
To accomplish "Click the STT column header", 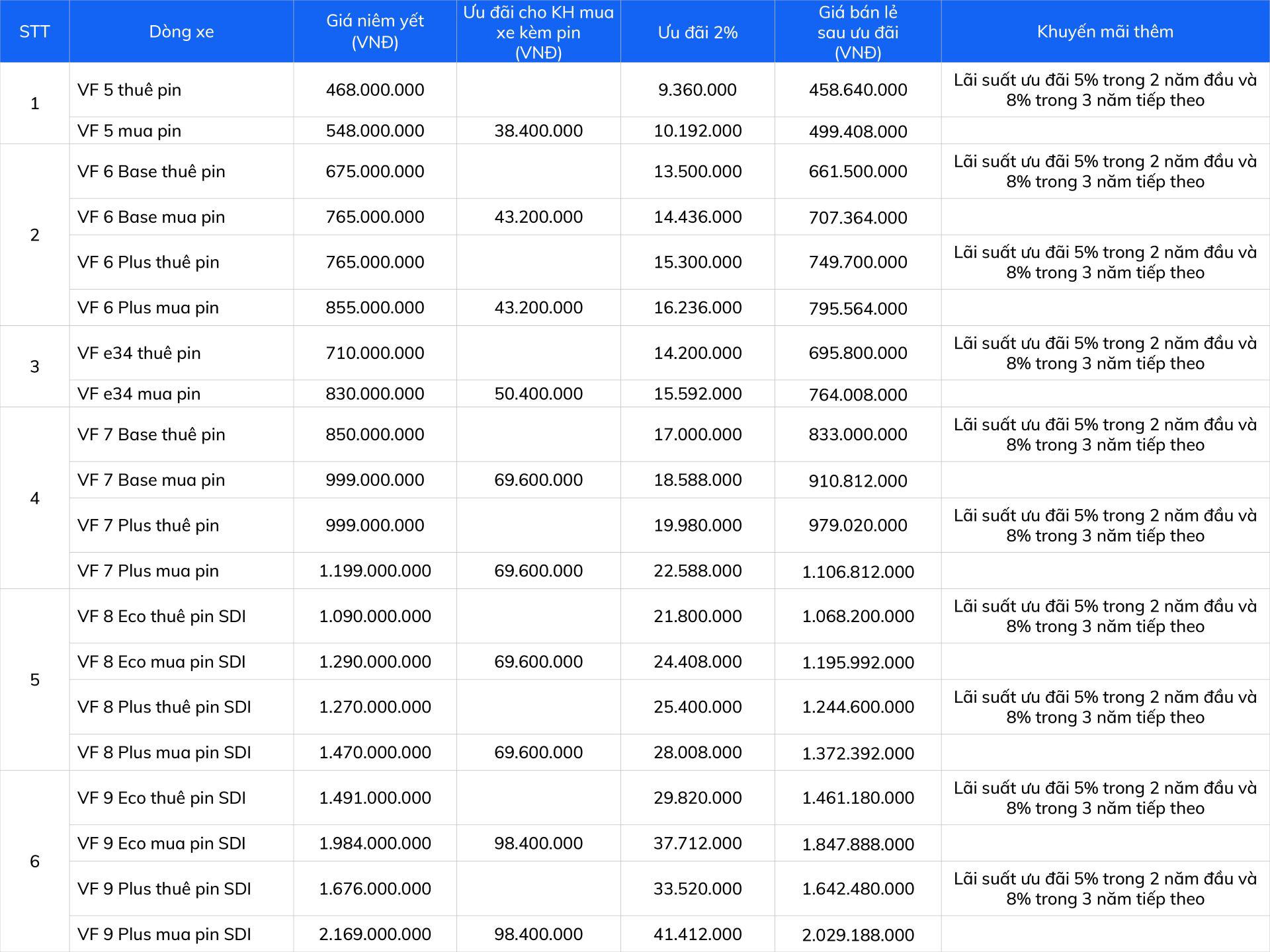I will point(34,32).
